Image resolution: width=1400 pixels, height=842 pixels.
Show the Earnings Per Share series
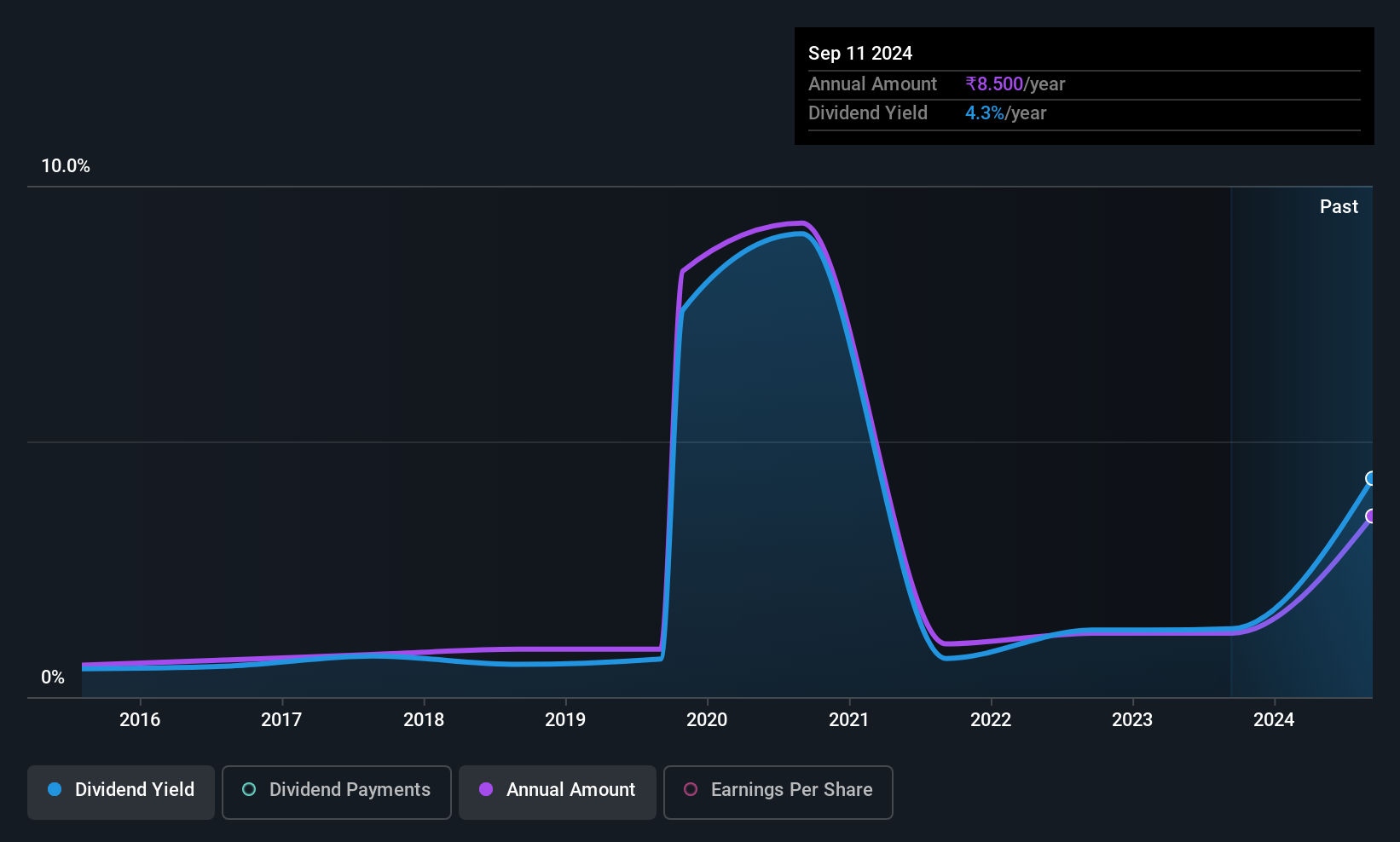point(778,792)
